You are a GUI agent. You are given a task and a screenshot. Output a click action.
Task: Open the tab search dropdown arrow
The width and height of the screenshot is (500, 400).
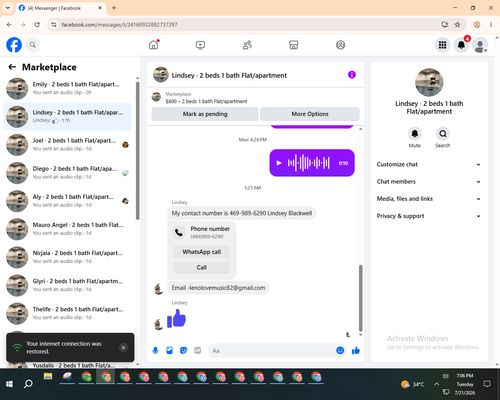point(8,8)
